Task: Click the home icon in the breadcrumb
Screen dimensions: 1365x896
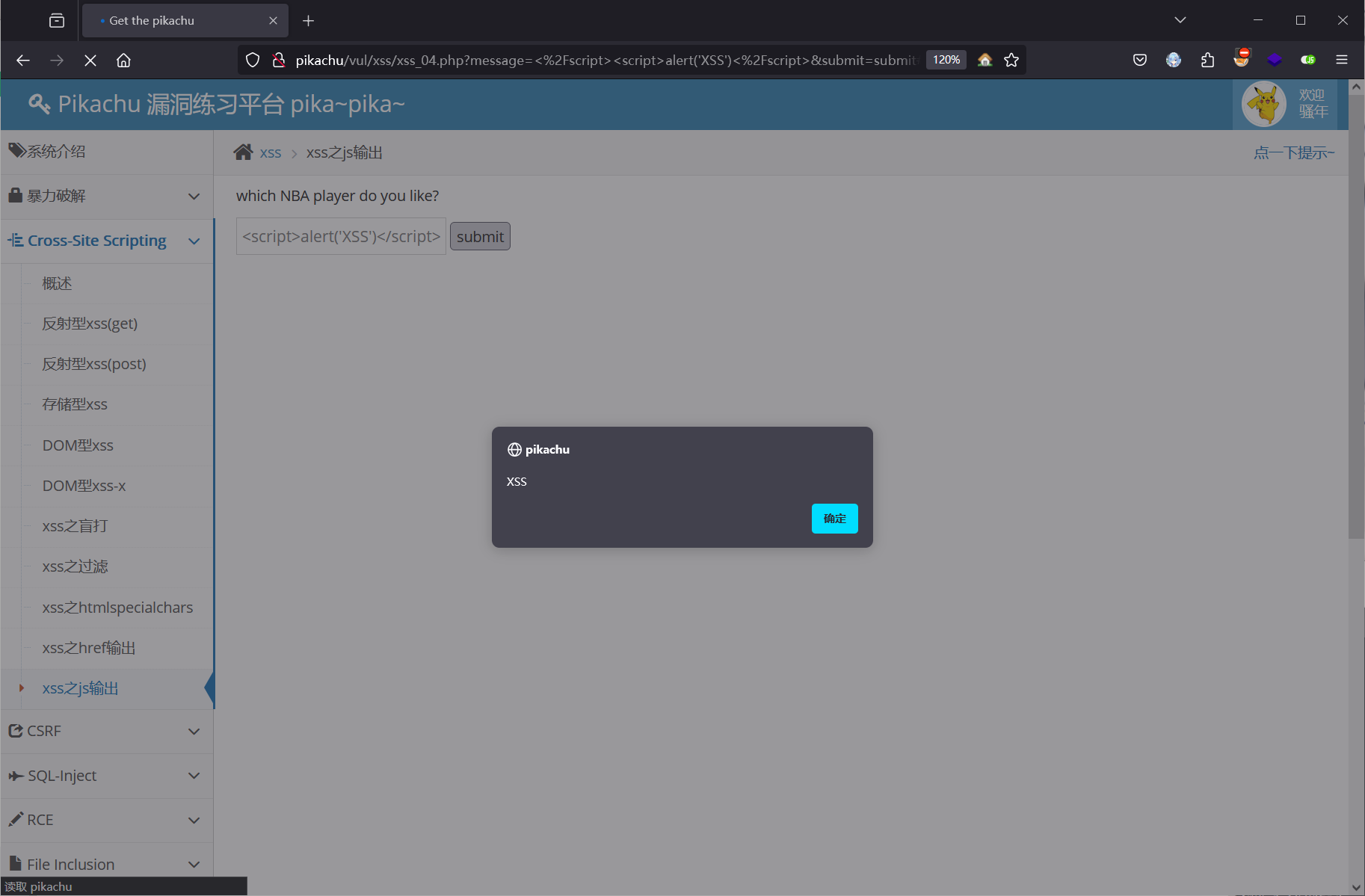Action: click(x=243, y=152)
